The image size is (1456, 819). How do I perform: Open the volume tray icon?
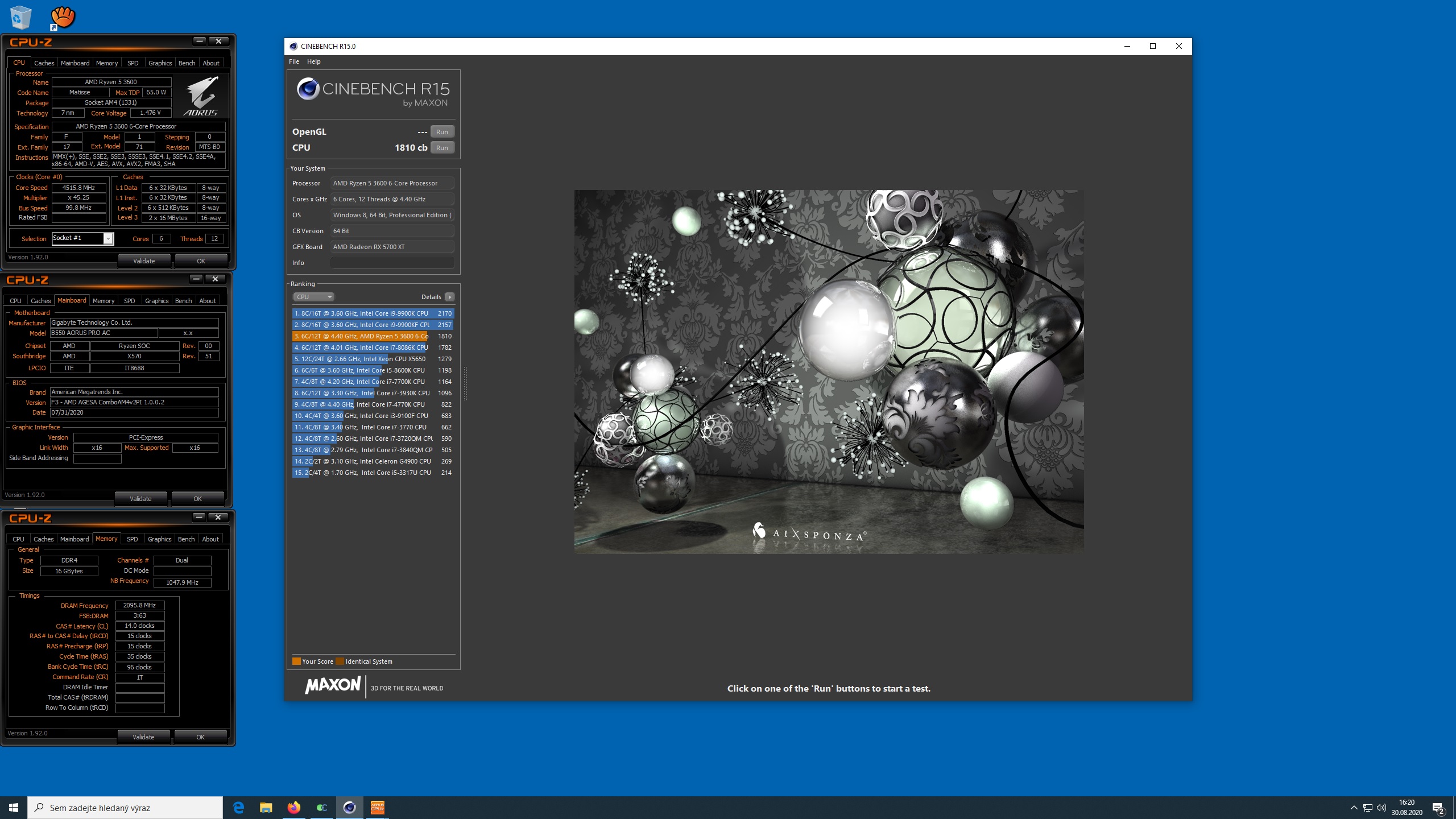pyautogui.click(x=1381, y=808)
